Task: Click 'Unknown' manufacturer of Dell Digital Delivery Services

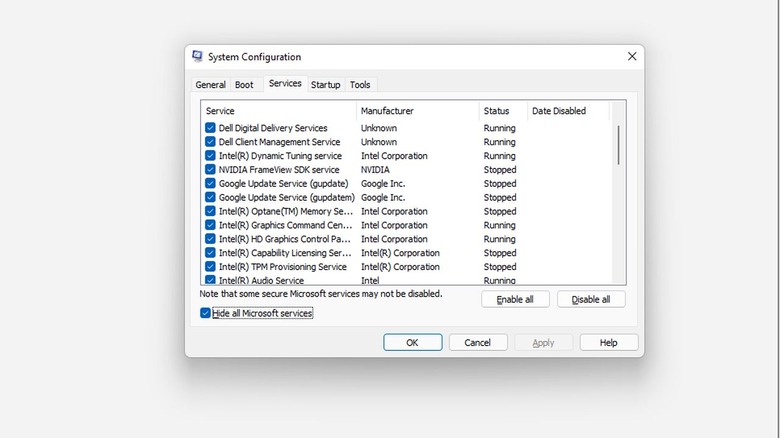Action: point(379,128)
